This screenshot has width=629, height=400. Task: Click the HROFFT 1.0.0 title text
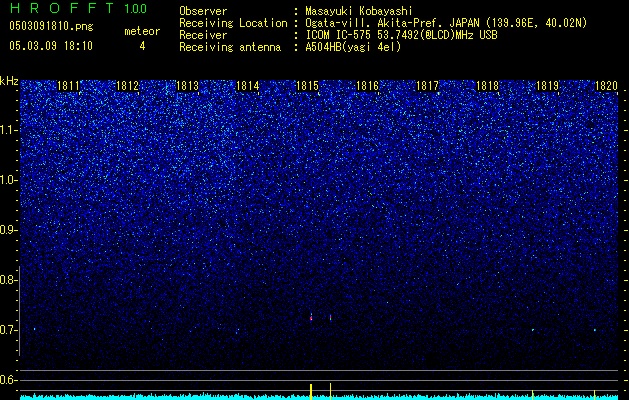[78, 8]
